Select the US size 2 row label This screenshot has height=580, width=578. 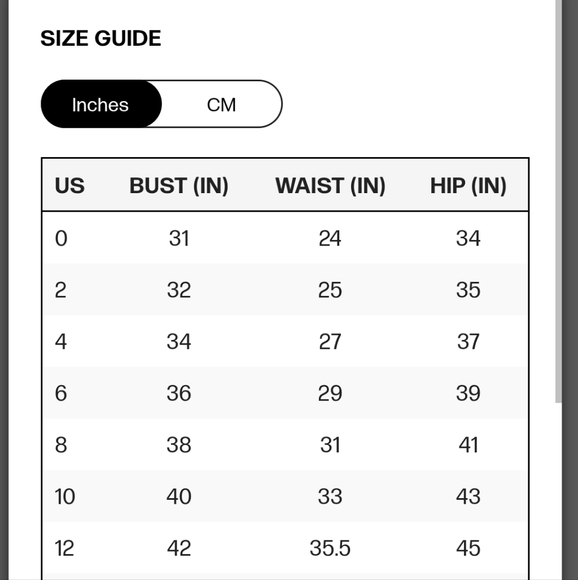coord(61,290)
